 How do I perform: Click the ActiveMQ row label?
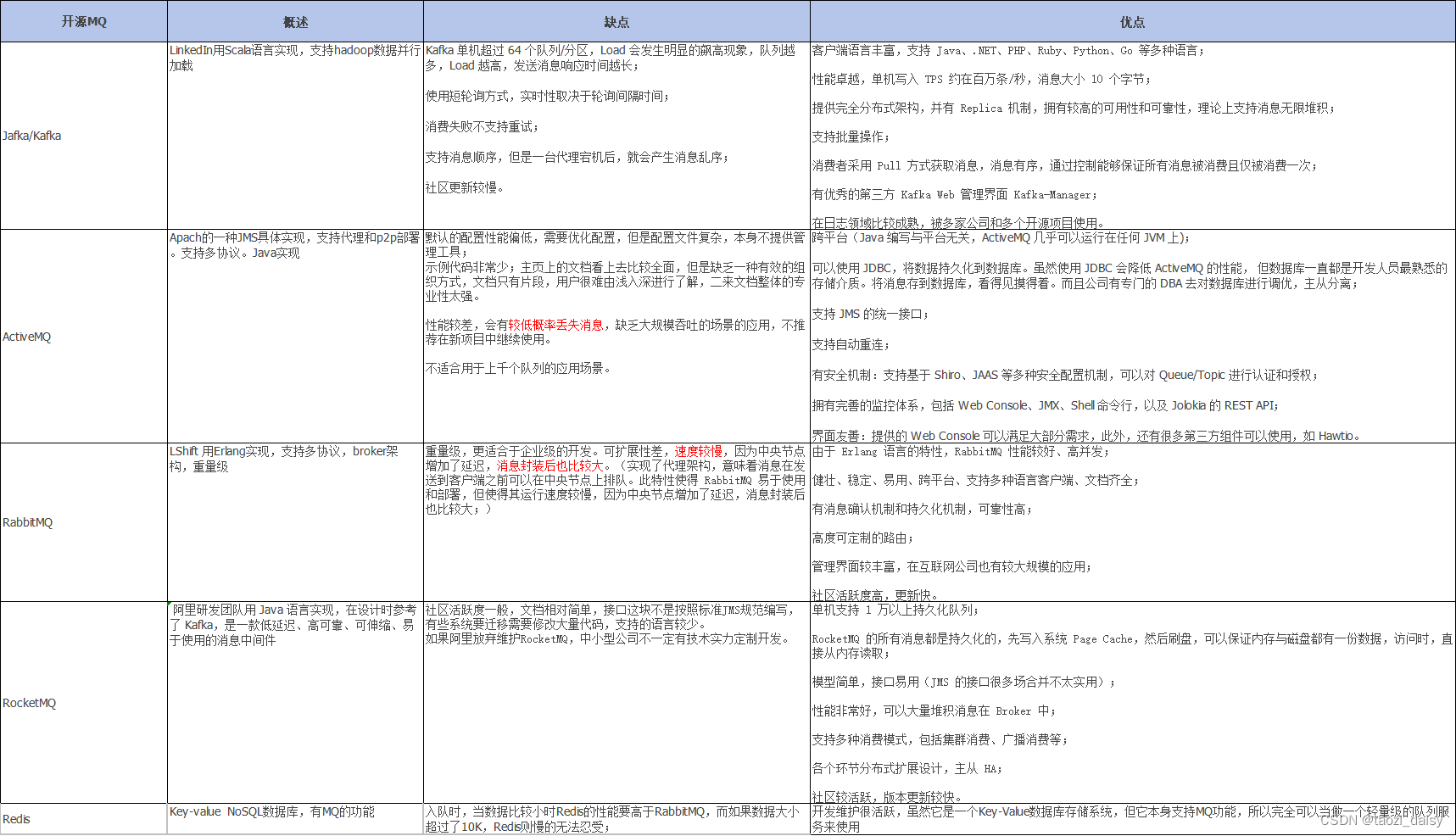pyautogui.click(x=27, y=337)
